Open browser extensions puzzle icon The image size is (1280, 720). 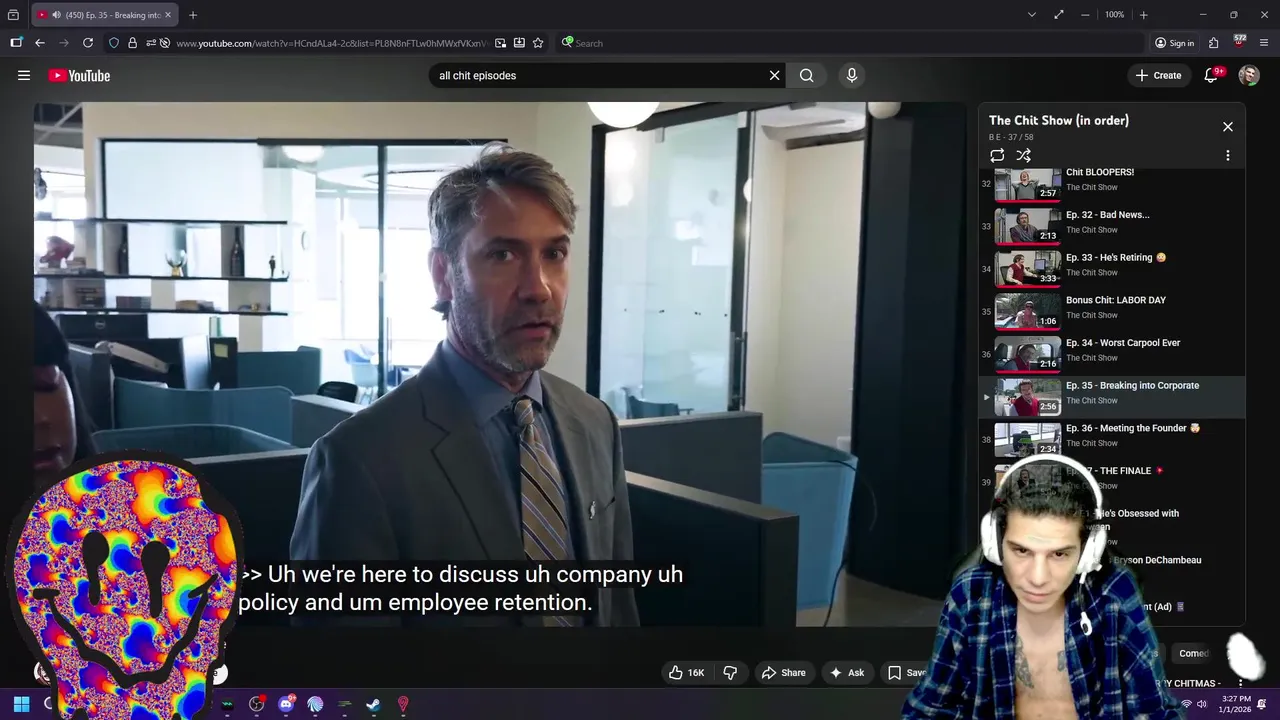tap(1213, 43)
